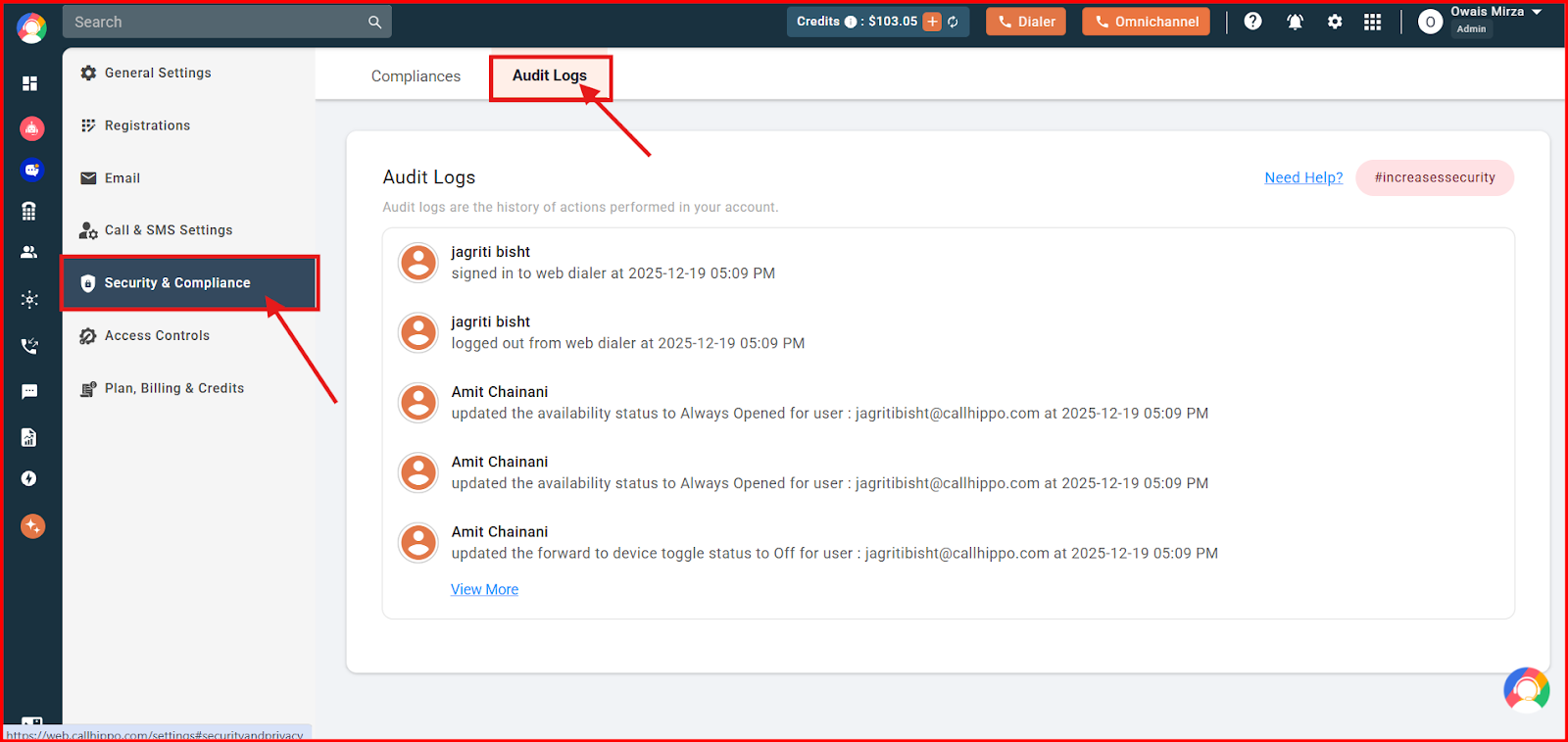Click jagriti bisht avatar on signed-in entry
The width and height of the screenshot is (1568, 742).
pyautogui.click(x=418, y=263)
